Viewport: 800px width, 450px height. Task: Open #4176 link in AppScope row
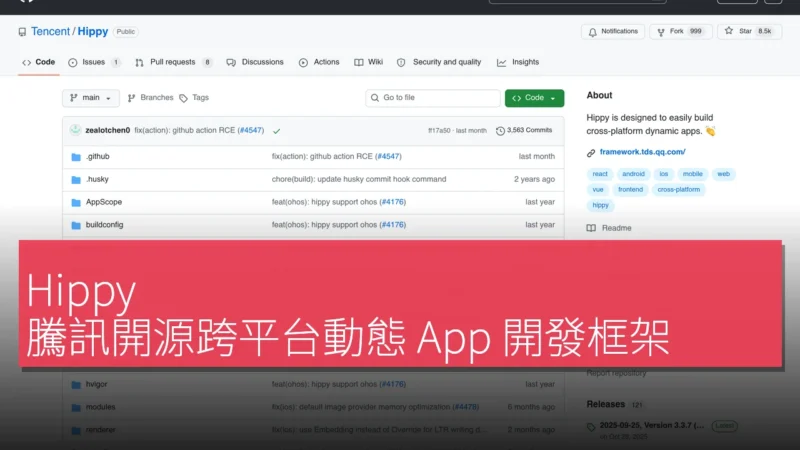pos(392,202)
